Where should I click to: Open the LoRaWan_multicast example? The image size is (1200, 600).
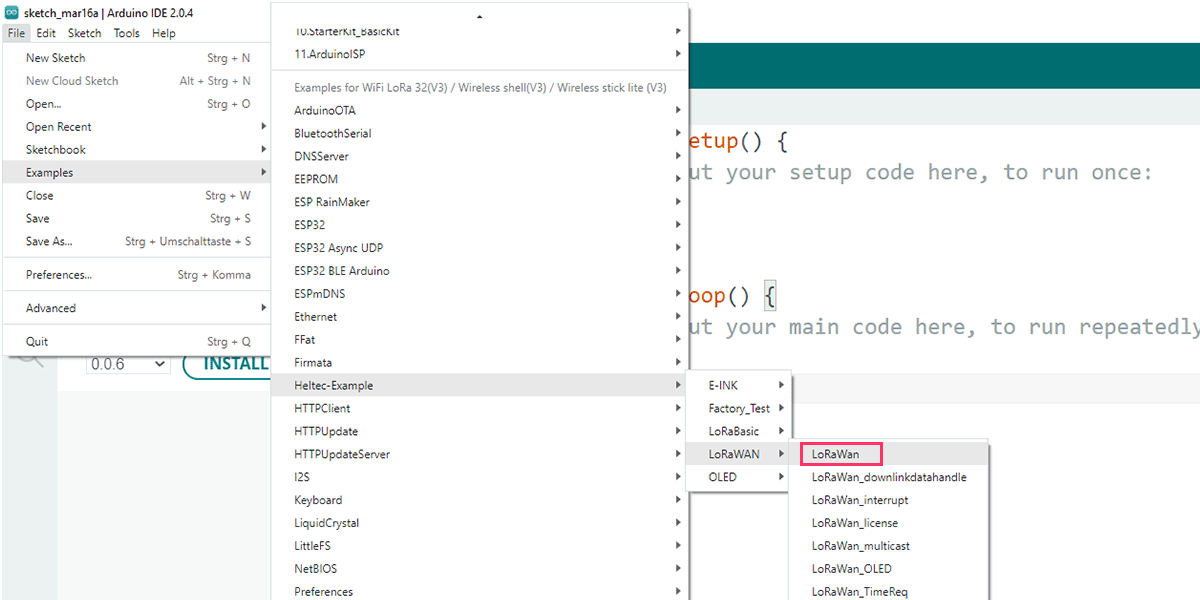click(x=889, y=546)
